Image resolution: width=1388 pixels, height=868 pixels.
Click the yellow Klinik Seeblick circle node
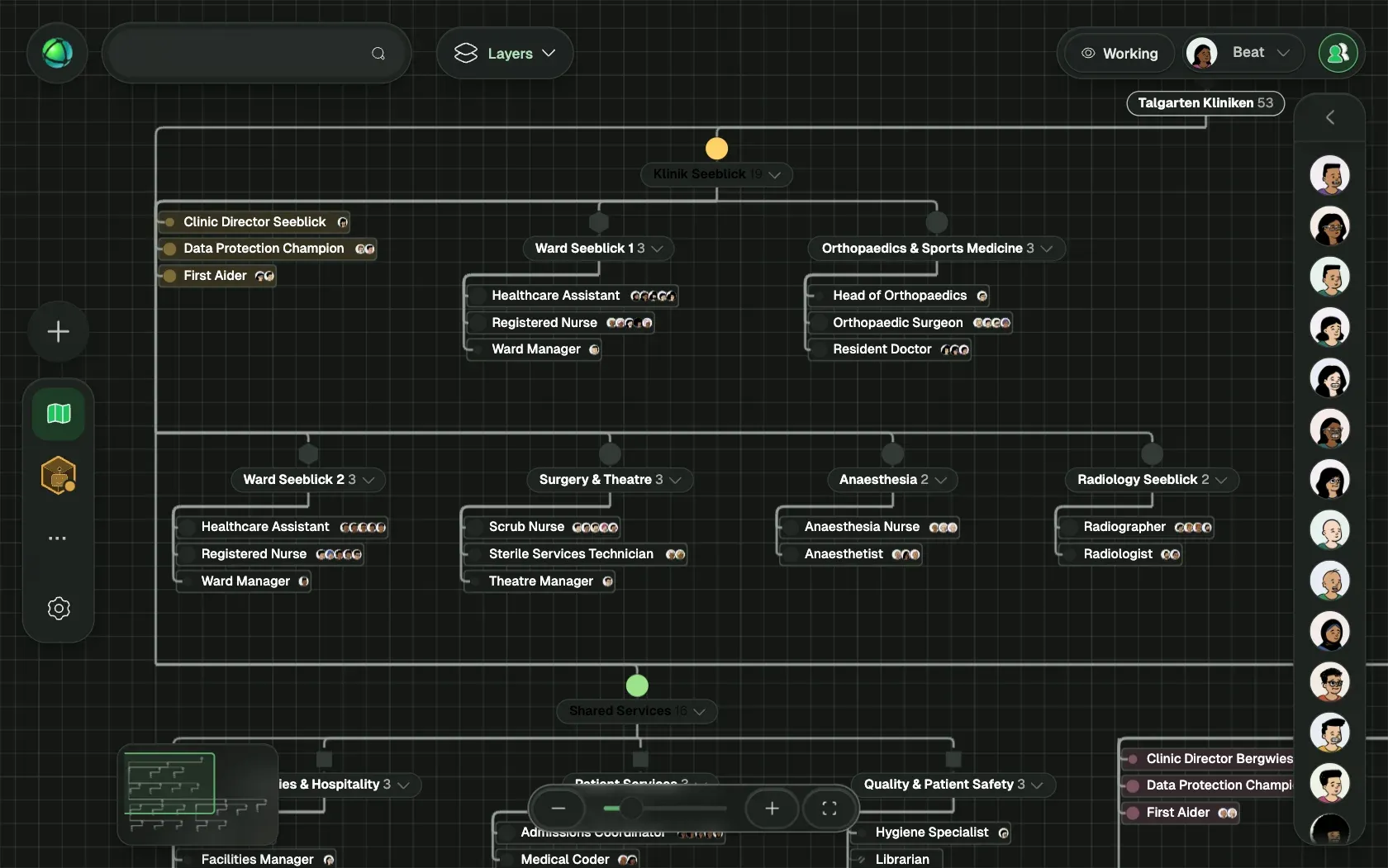click(717, 149)
